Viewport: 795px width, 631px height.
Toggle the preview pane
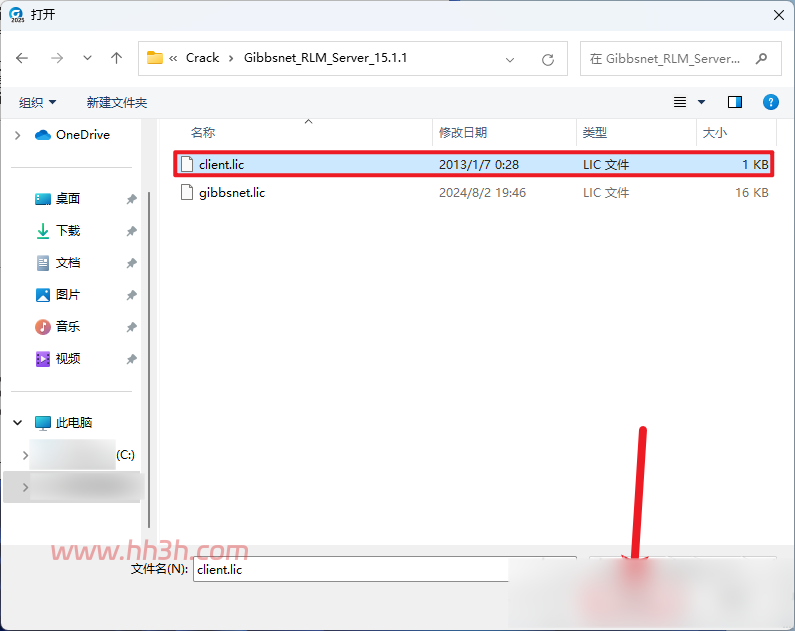(735, 102)
